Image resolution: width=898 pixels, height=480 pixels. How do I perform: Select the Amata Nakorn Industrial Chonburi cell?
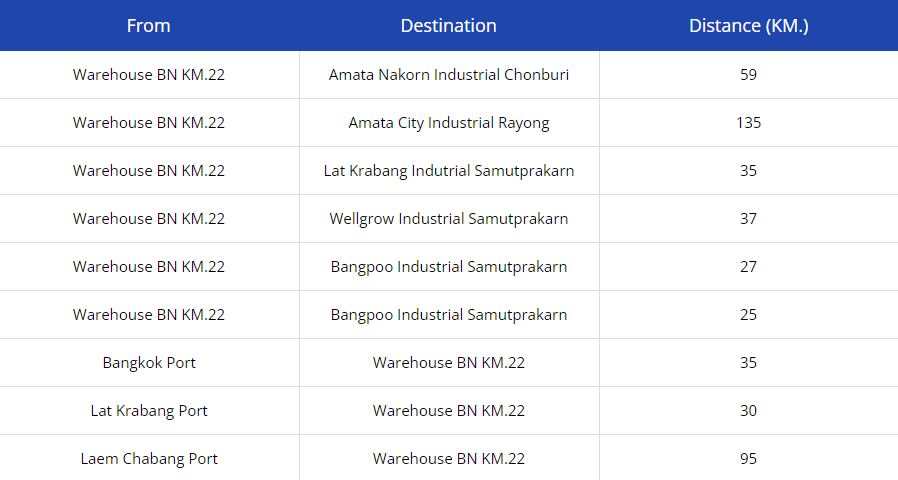pyautogui.click(x=448, y=74)
